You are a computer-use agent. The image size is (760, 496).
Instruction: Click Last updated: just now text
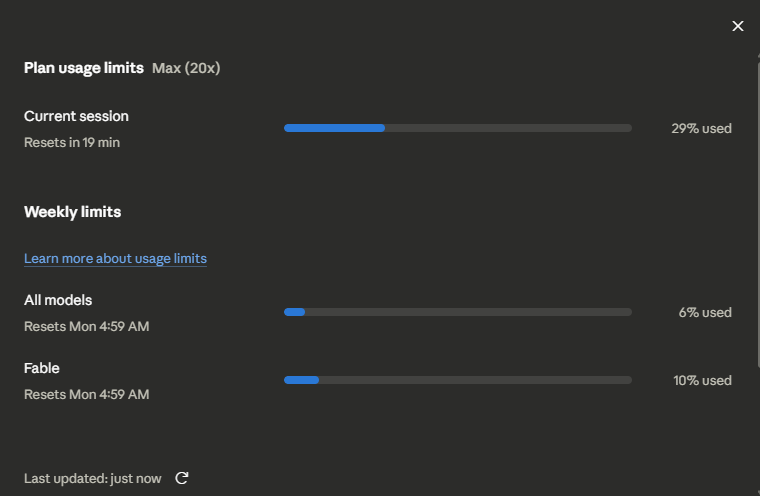(x=93, y=479)
